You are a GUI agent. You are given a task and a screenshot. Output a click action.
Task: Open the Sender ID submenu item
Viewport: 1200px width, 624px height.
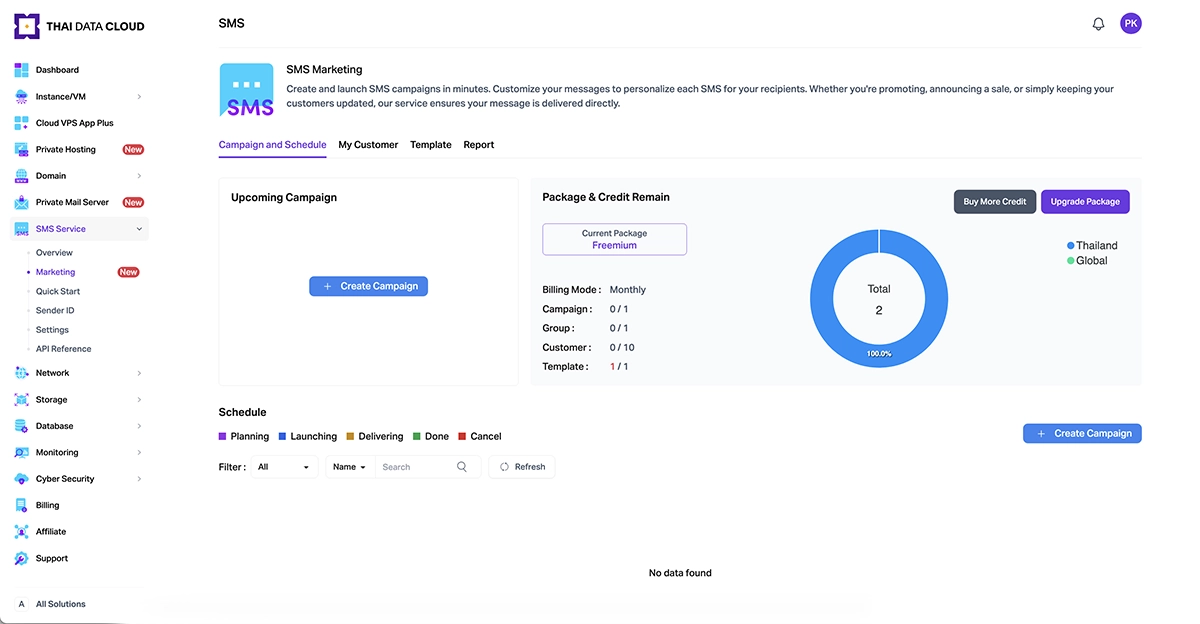click(x=55, y=310)
